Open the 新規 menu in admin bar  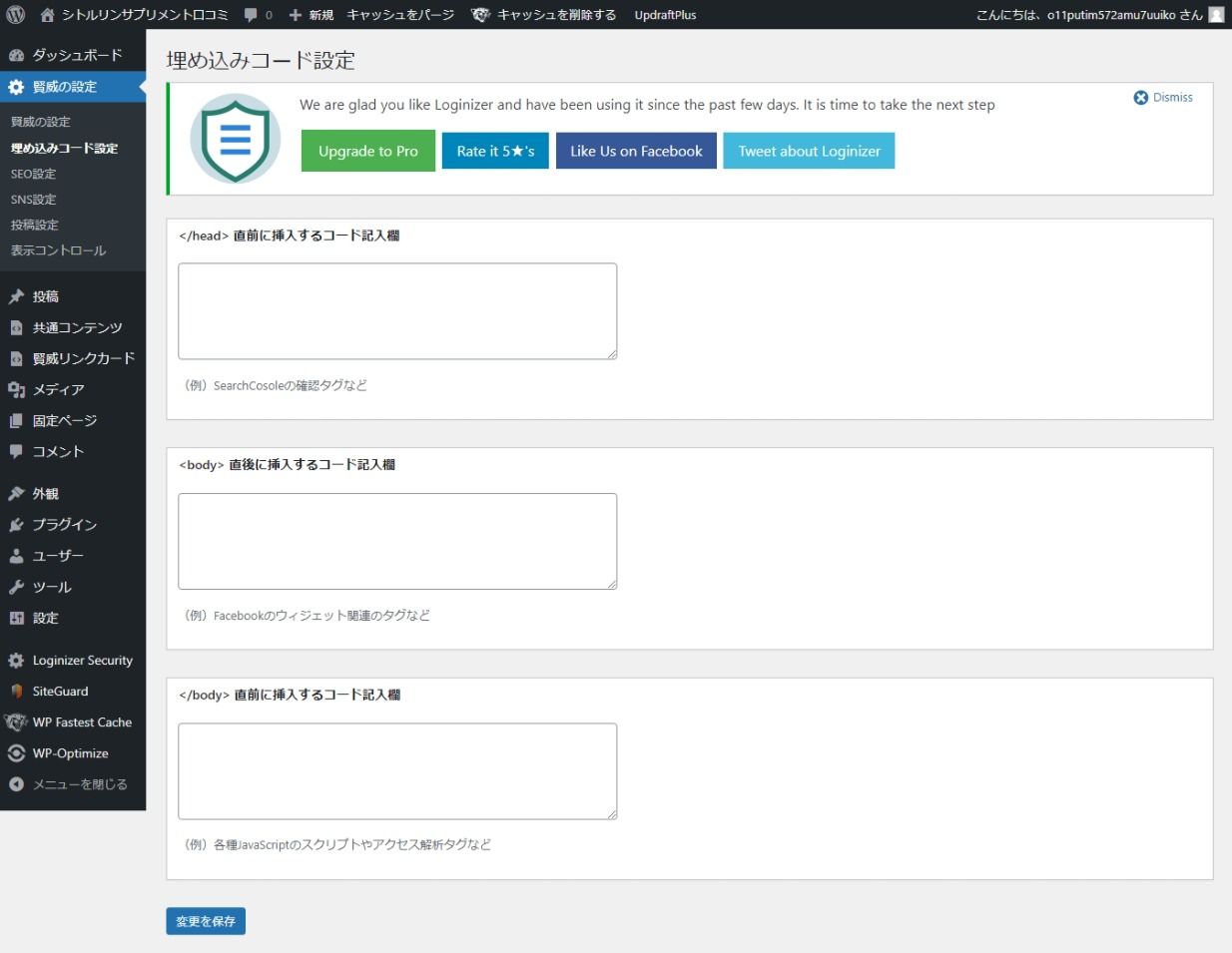(311, 15)
